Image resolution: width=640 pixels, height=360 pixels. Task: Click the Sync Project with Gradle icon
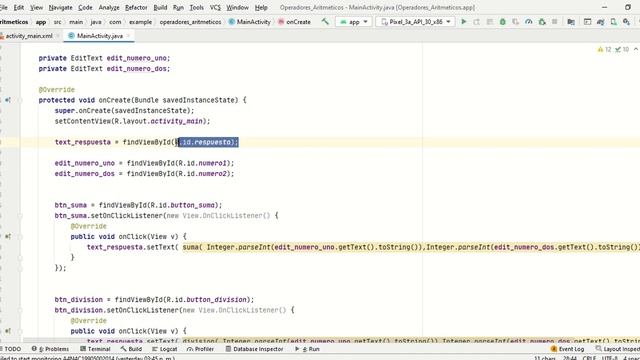[600, 22]
